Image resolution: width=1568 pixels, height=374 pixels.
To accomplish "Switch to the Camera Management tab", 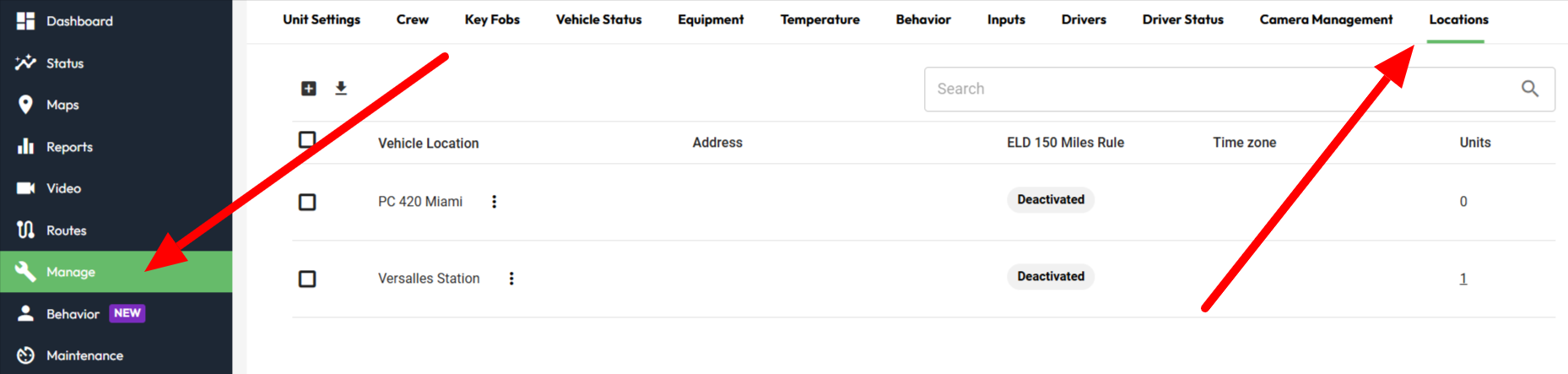I will [x=1326, y=19].
